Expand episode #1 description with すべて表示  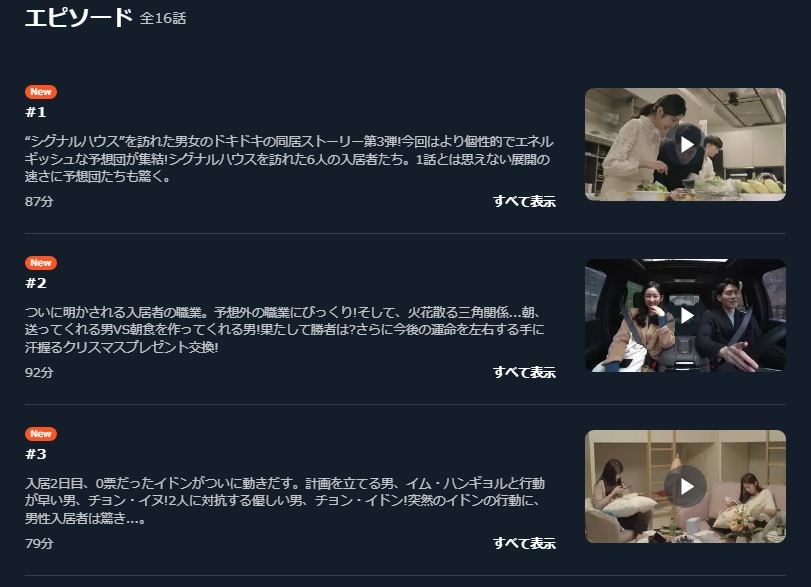click(x=524, y=201)
